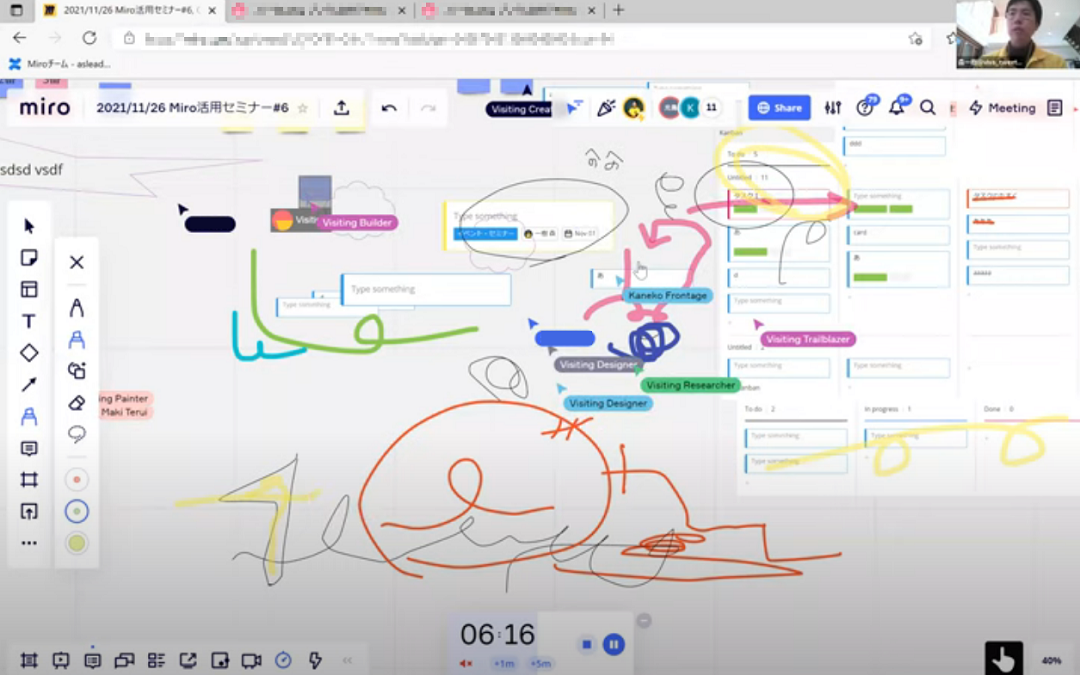Close the pen options panel
The height and width of the screenshot is (675, 1080).
click(x=76, y=262)
